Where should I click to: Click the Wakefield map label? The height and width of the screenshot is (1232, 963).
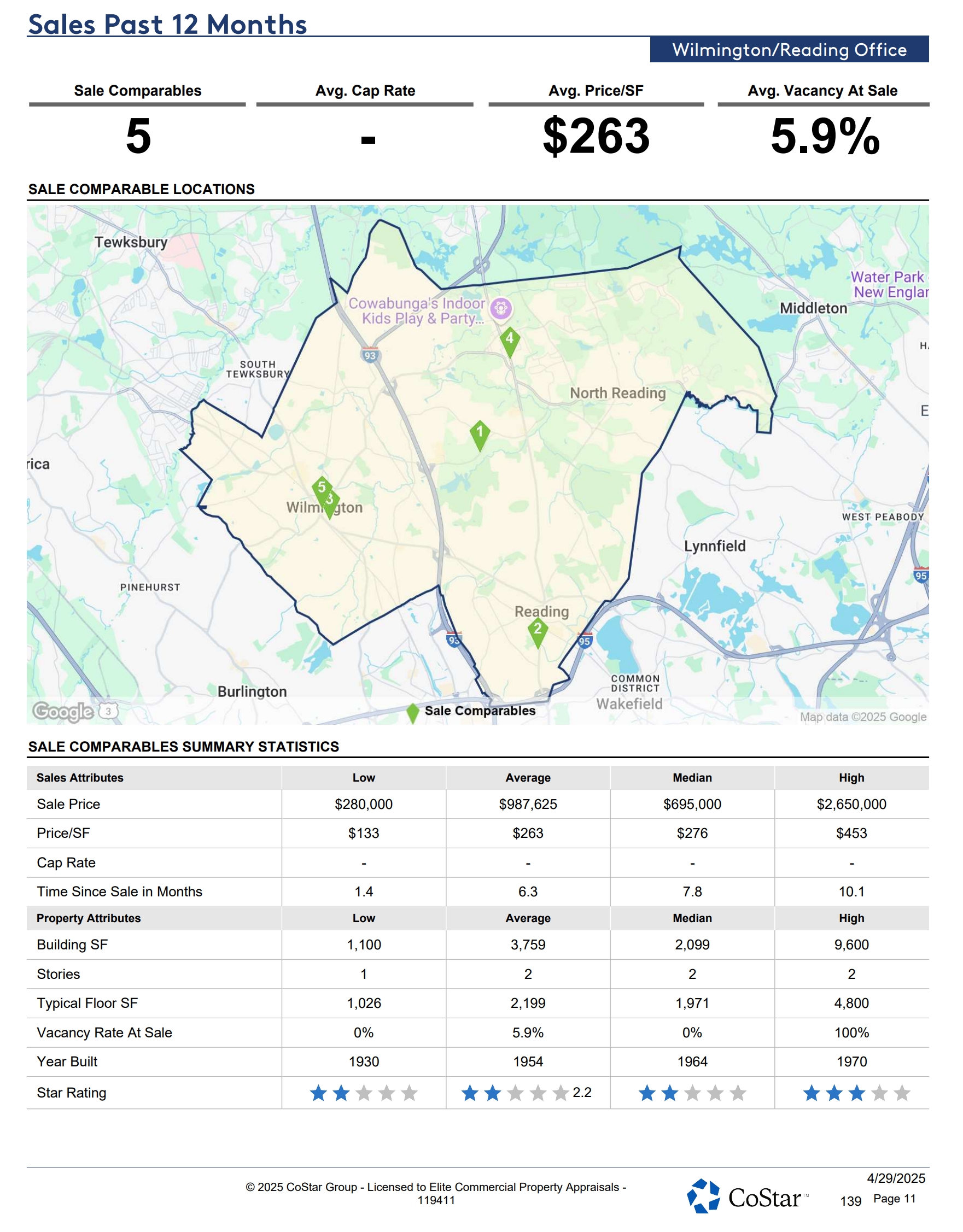629,704
